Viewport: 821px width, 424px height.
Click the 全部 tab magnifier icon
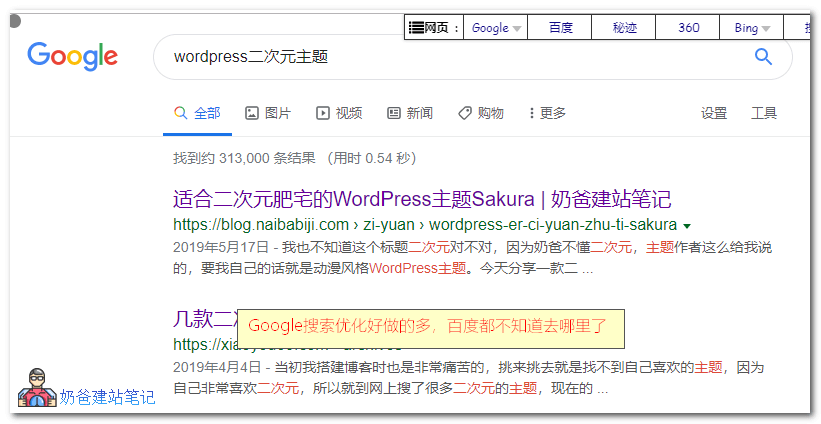[x=181, y=113]
